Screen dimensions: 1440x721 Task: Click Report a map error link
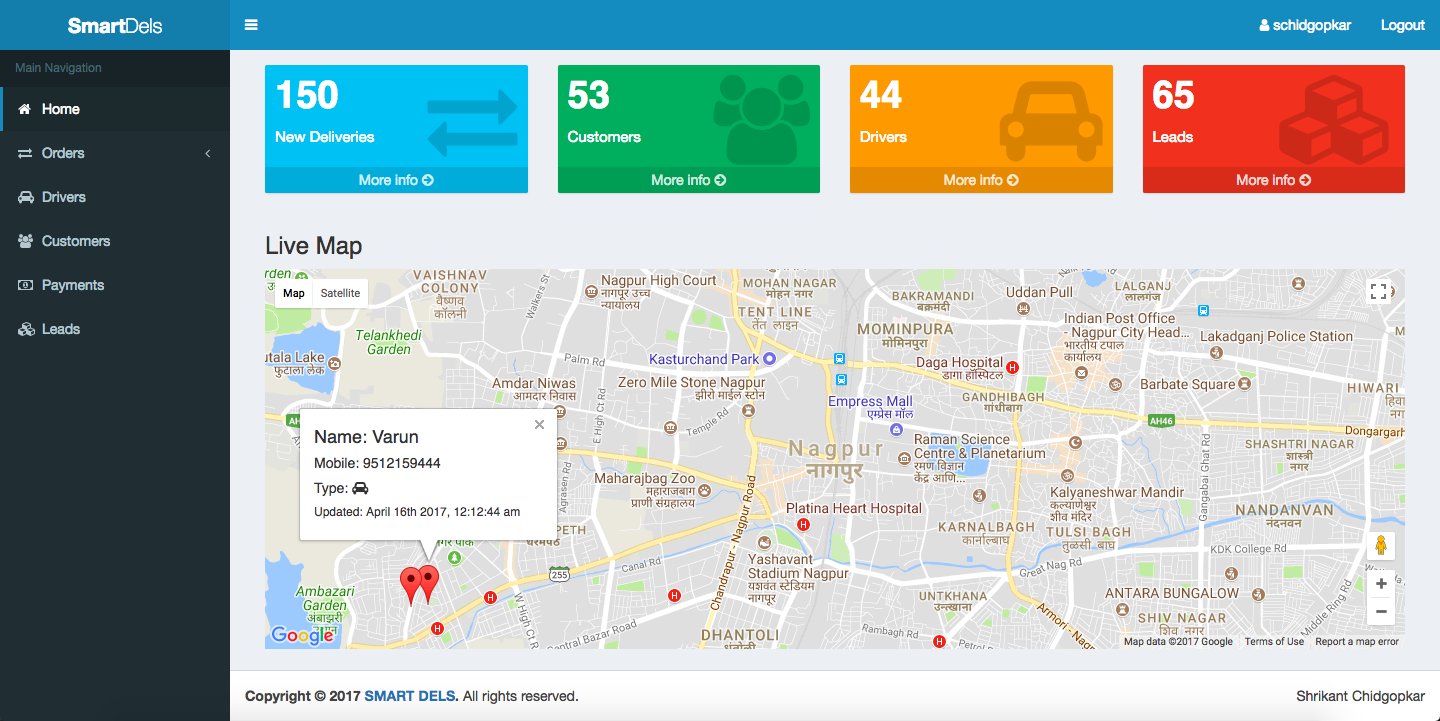[x=1357, y=642]
